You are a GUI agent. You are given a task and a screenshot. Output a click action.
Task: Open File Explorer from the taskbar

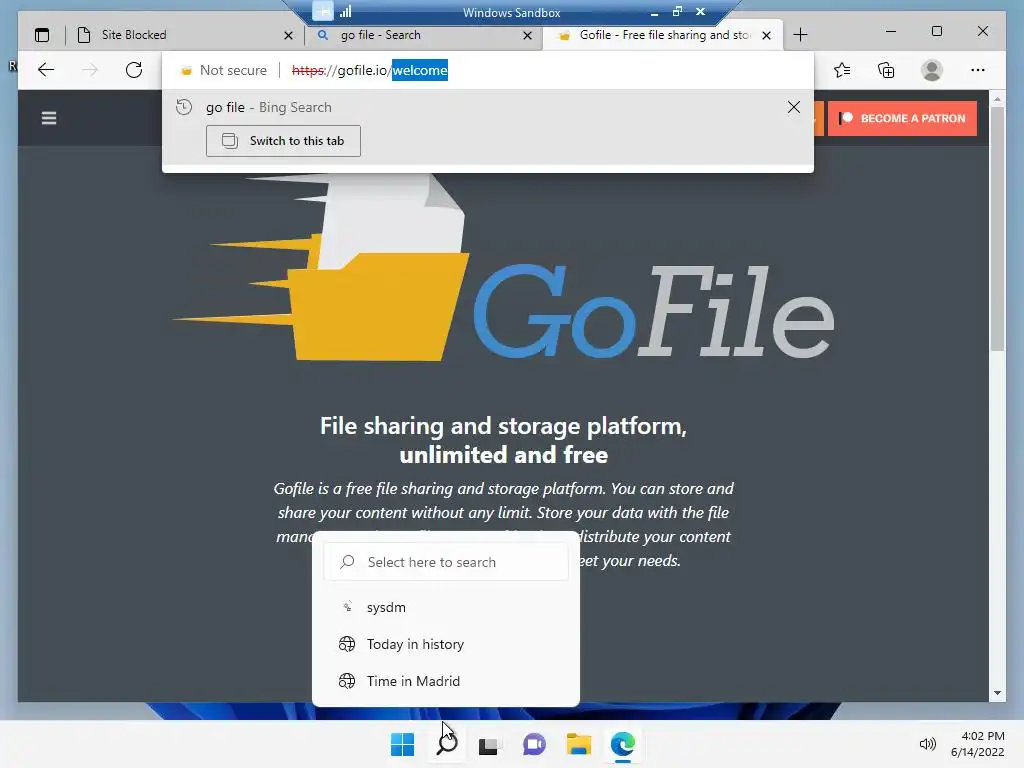point(579,744)
